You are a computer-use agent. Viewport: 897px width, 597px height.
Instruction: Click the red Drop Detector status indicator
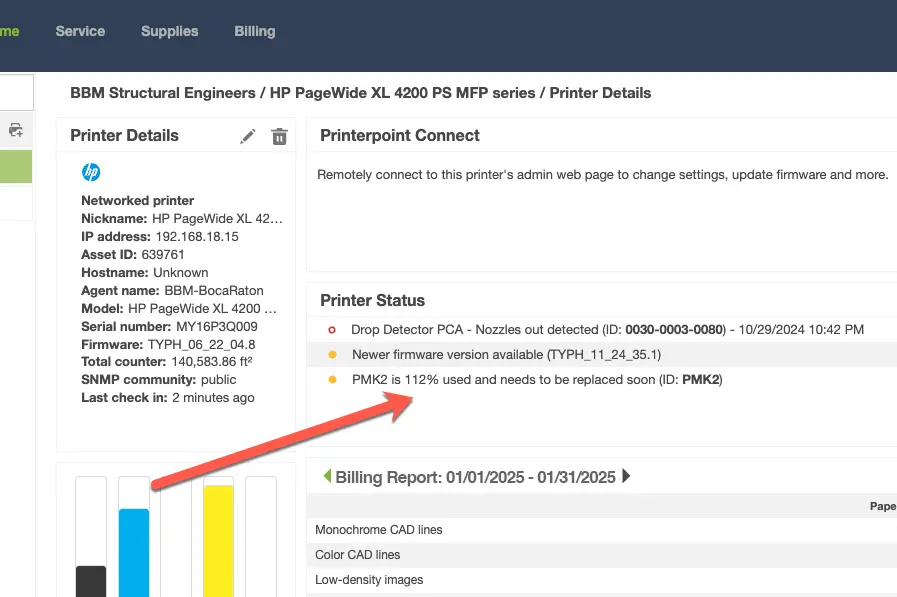331,330
